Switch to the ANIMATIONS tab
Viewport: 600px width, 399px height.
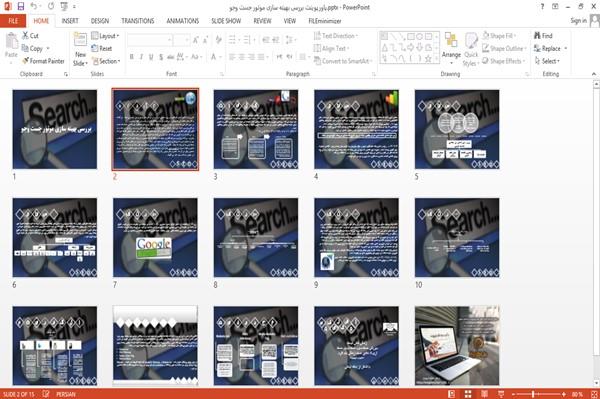point(183,21)
